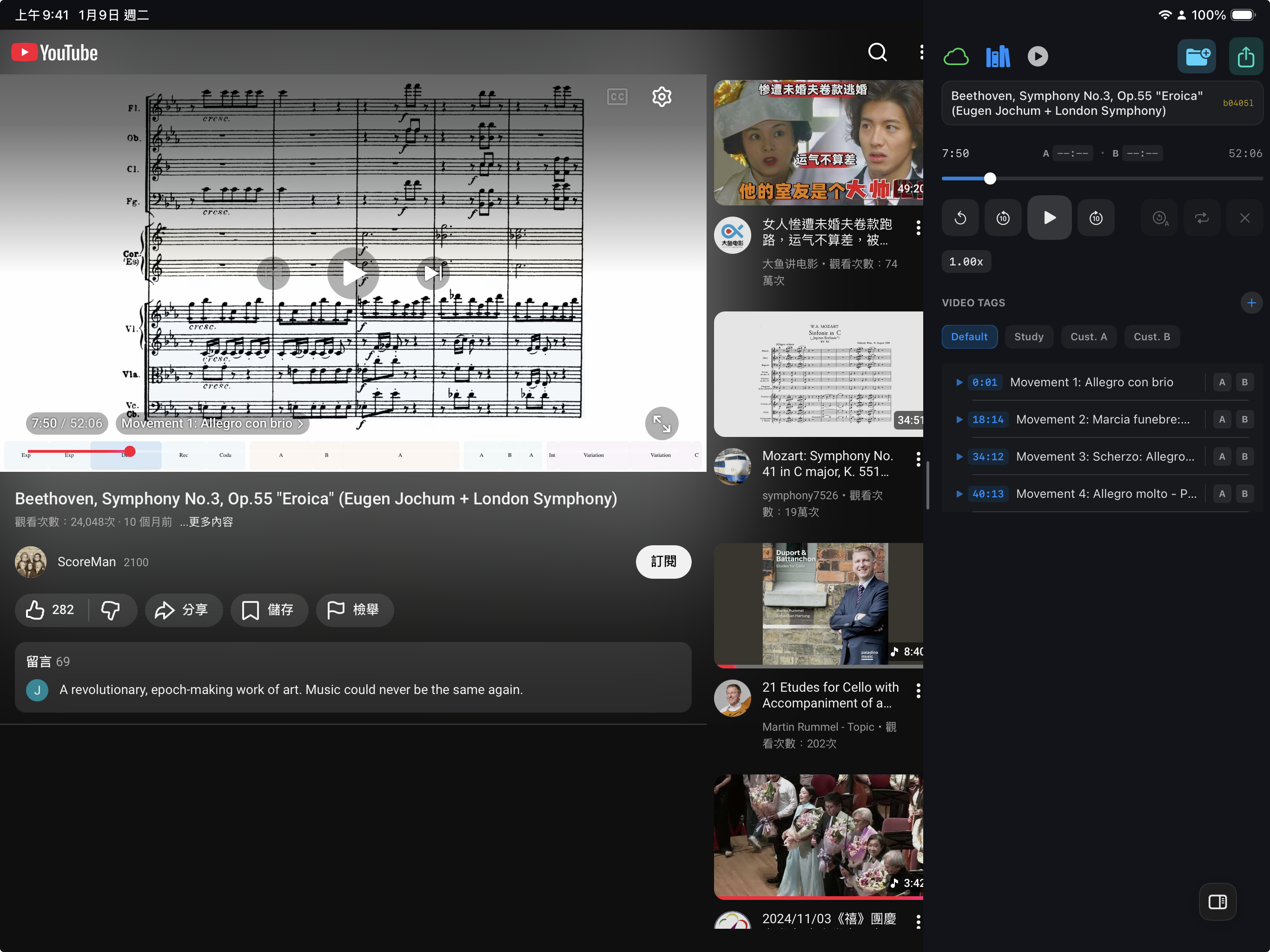Set loop point A time field

coord(1072,153)
